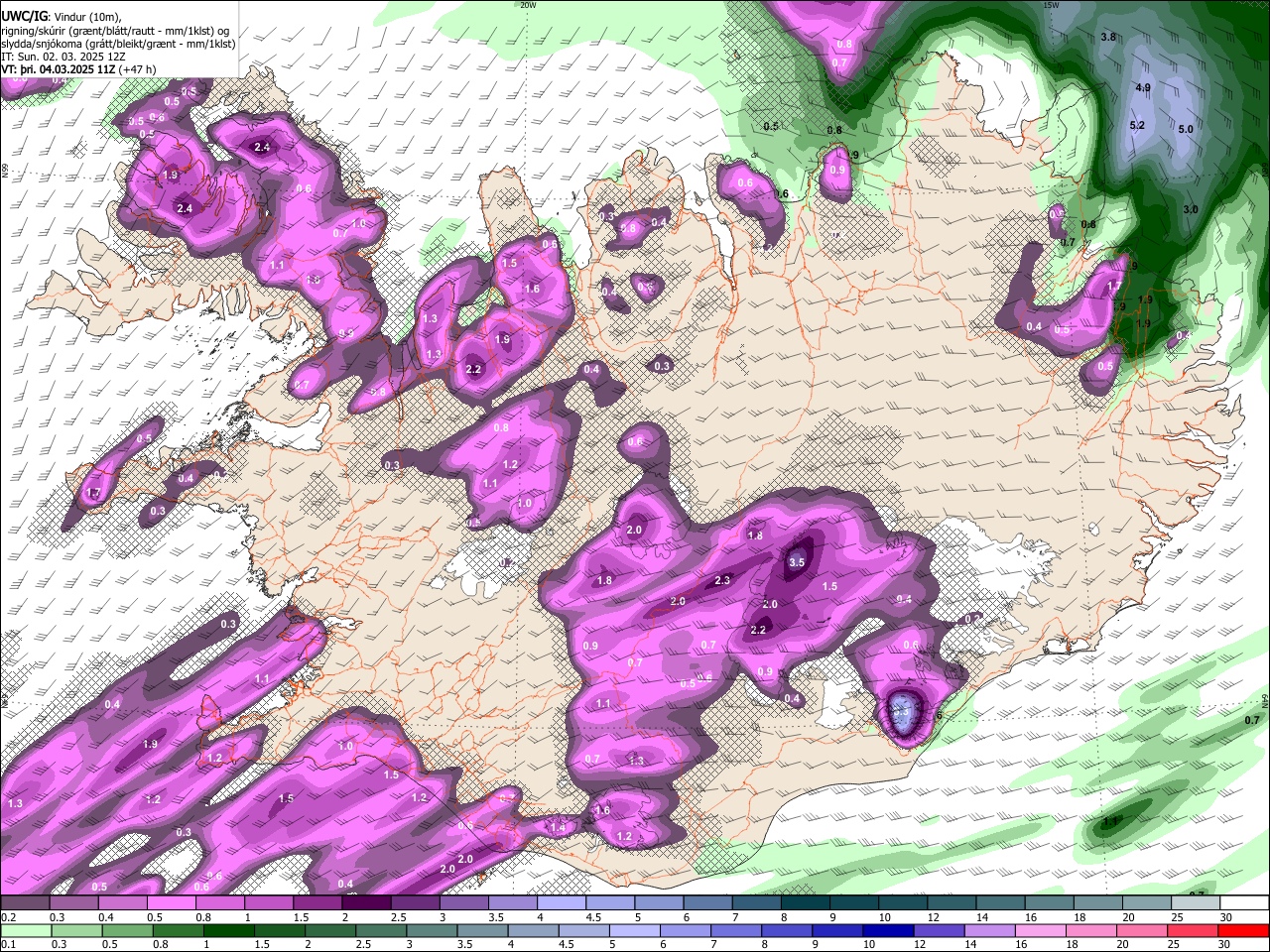The width and height of the screenshot is (1270, 952).
Task: Click the '20W' longitude label
Action: [x=528, y=5]
